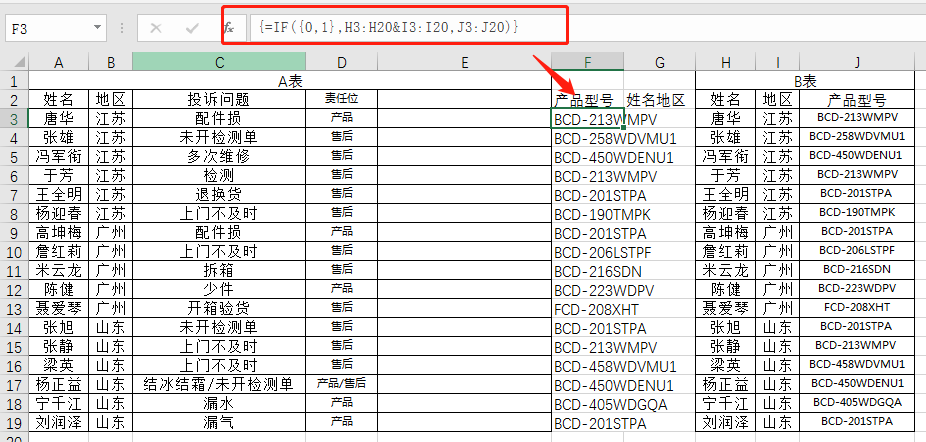Click the confirm checkmark icon in formula bar
Screen dimensions: 926x442
tap(192, 28)
